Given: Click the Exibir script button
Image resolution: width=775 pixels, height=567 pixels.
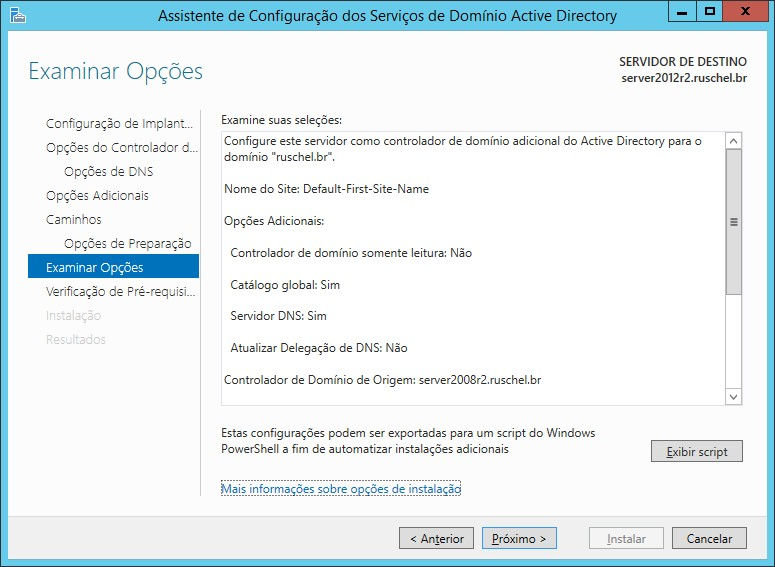Looking at the screenshot, I should (x=696, y=451).
